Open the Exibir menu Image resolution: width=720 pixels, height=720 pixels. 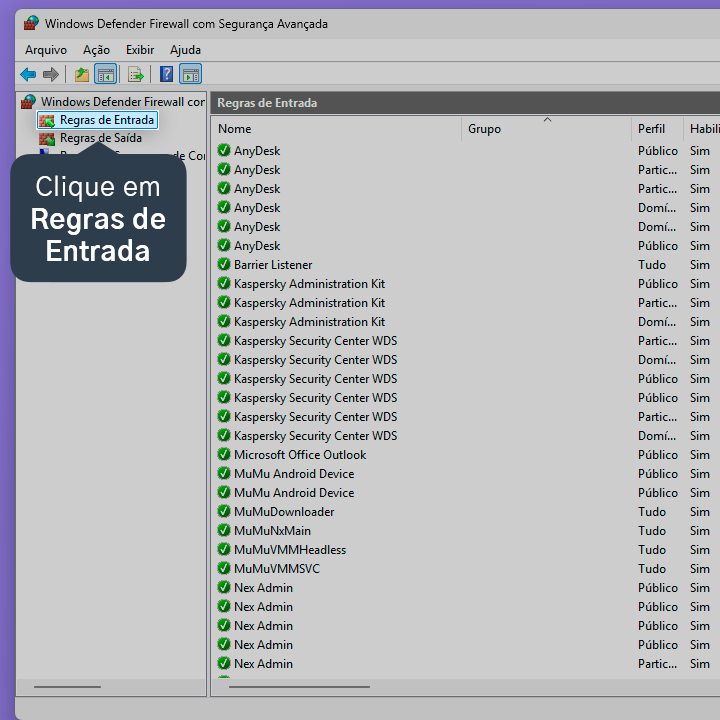point(140,50)
